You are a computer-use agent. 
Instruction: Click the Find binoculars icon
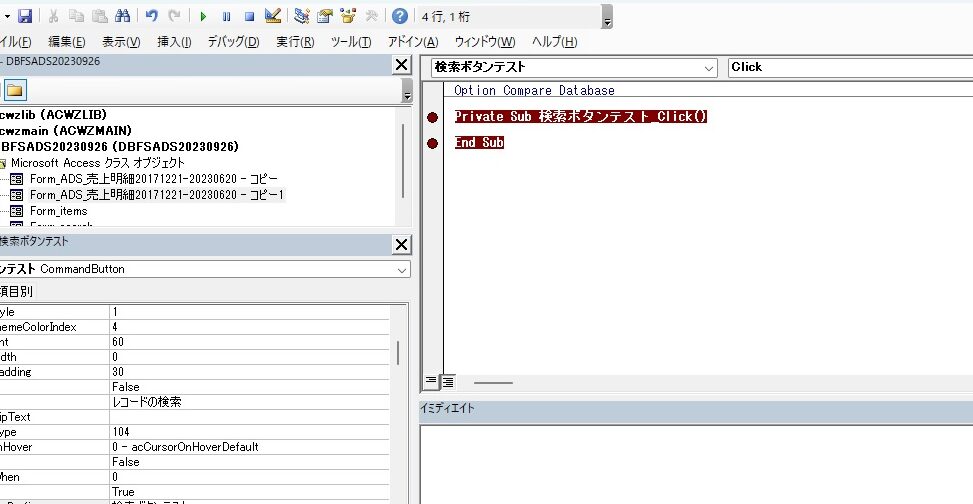pos(123,16)
